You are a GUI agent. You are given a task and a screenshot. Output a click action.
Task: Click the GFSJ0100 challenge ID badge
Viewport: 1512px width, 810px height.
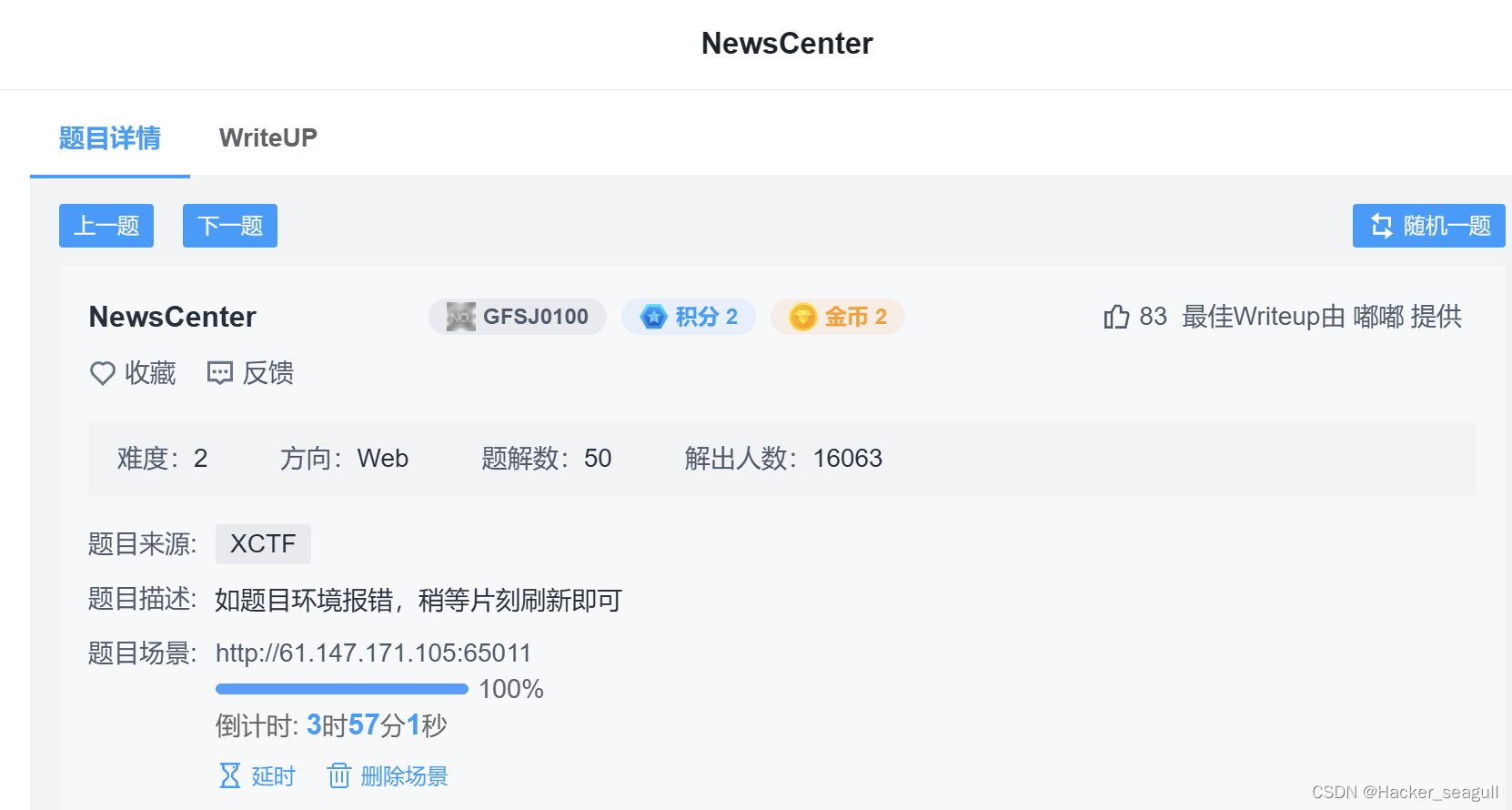pyautogui.click(x=517, y=316)
